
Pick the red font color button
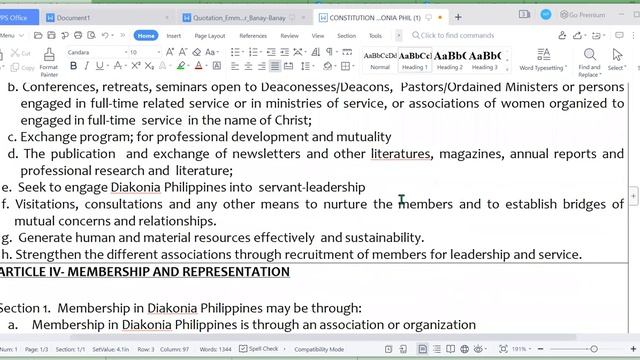tap(198, 66)
